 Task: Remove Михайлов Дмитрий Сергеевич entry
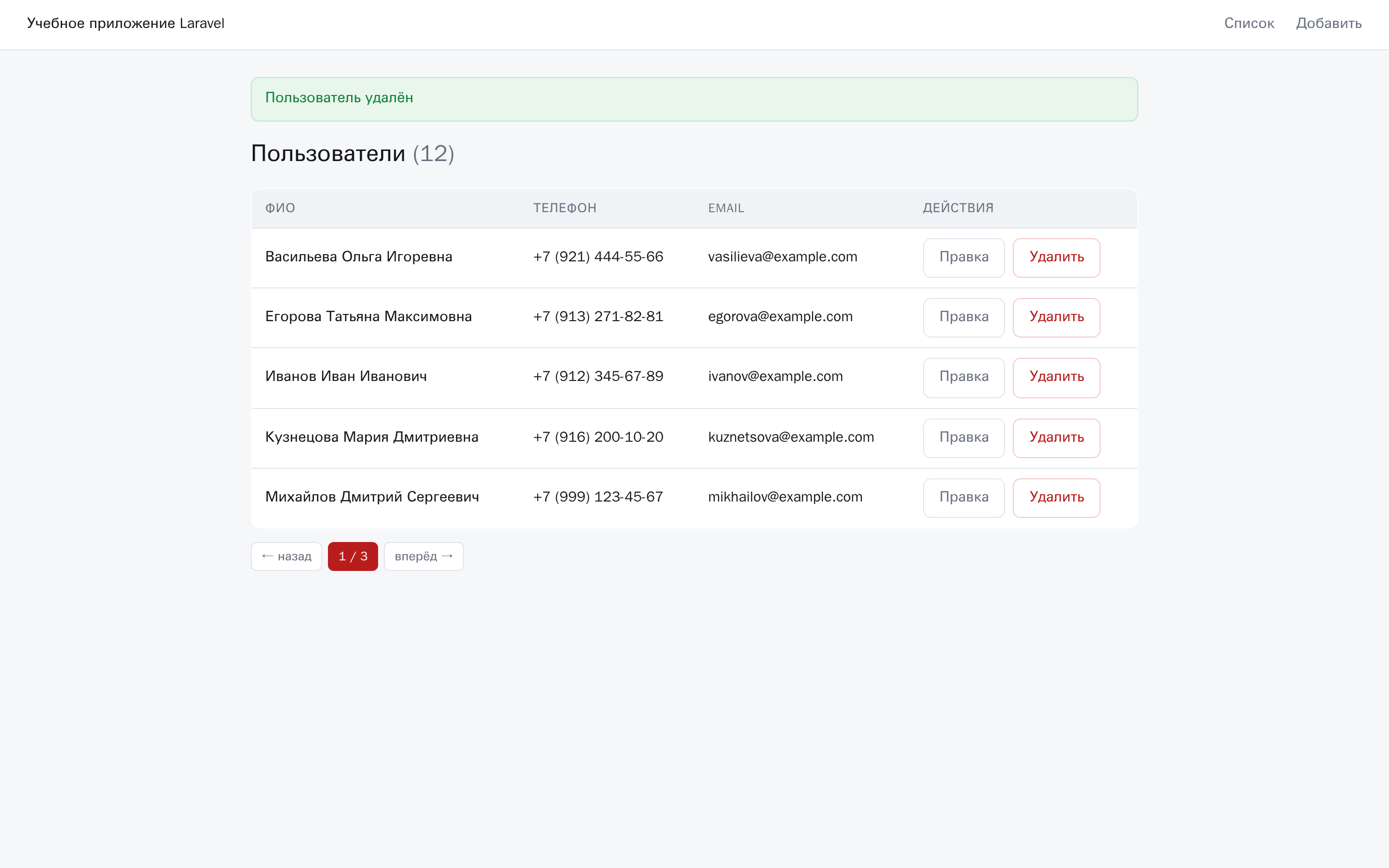coord(1056,498)
